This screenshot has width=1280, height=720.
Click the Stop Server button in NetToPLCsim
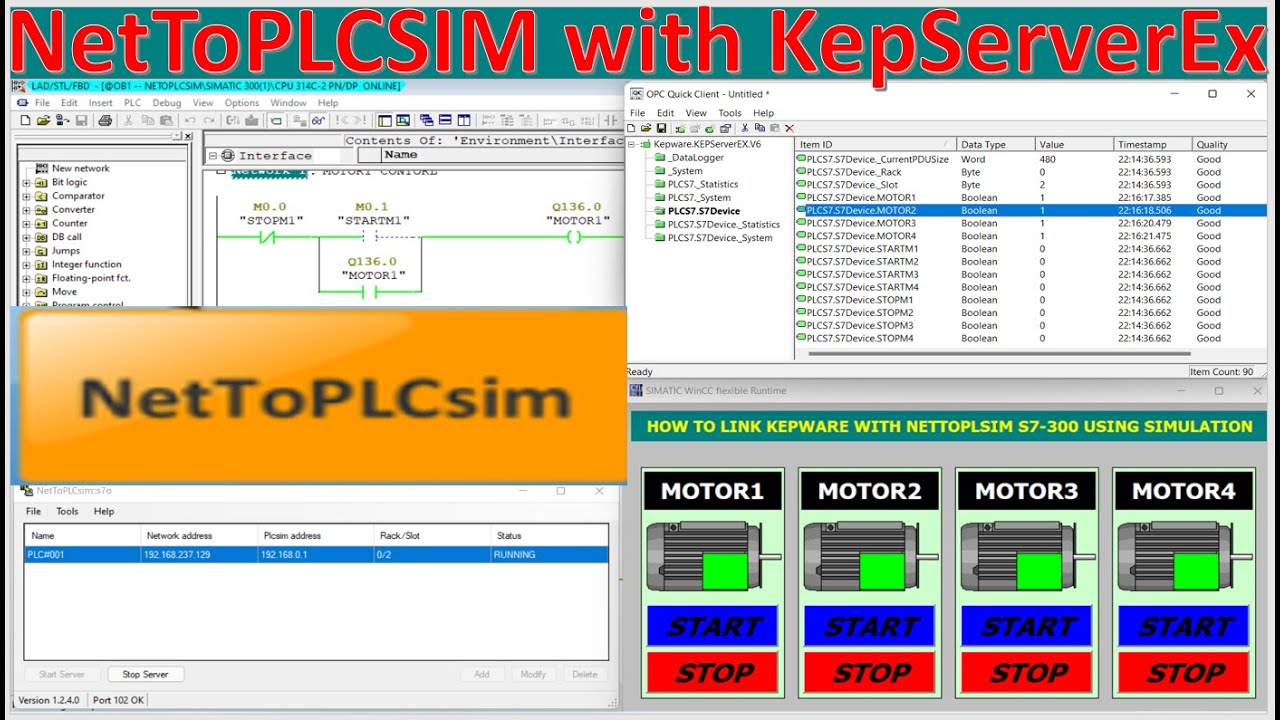point(145,674)
